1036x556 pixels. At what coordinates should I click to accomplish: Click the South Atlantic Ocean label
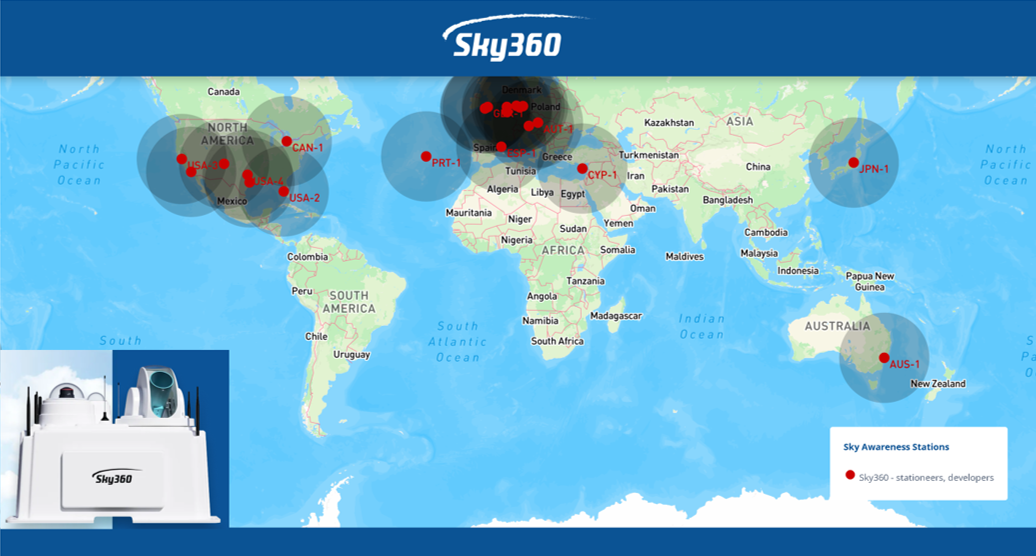coord(457,341)
